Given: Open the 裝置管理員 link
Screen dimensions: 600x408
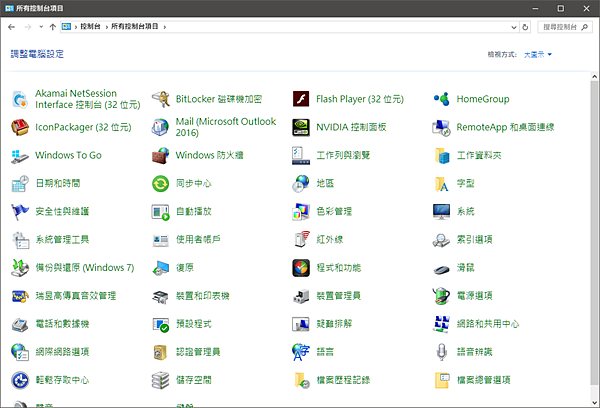Looking at the screenshot, I should [x=339, y=296].
